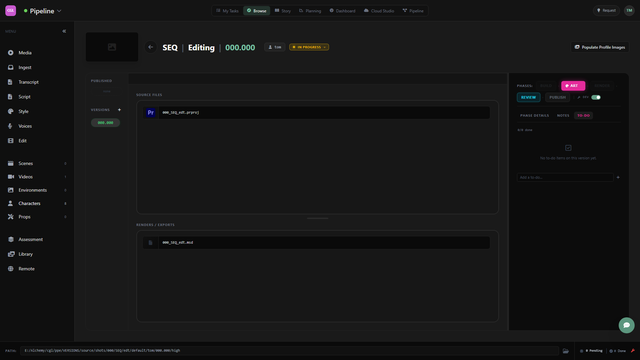The height and width of the screenshot is (360, 640).
Task: Click the Add a to-do input field
Action: click(x=565, y=178)
